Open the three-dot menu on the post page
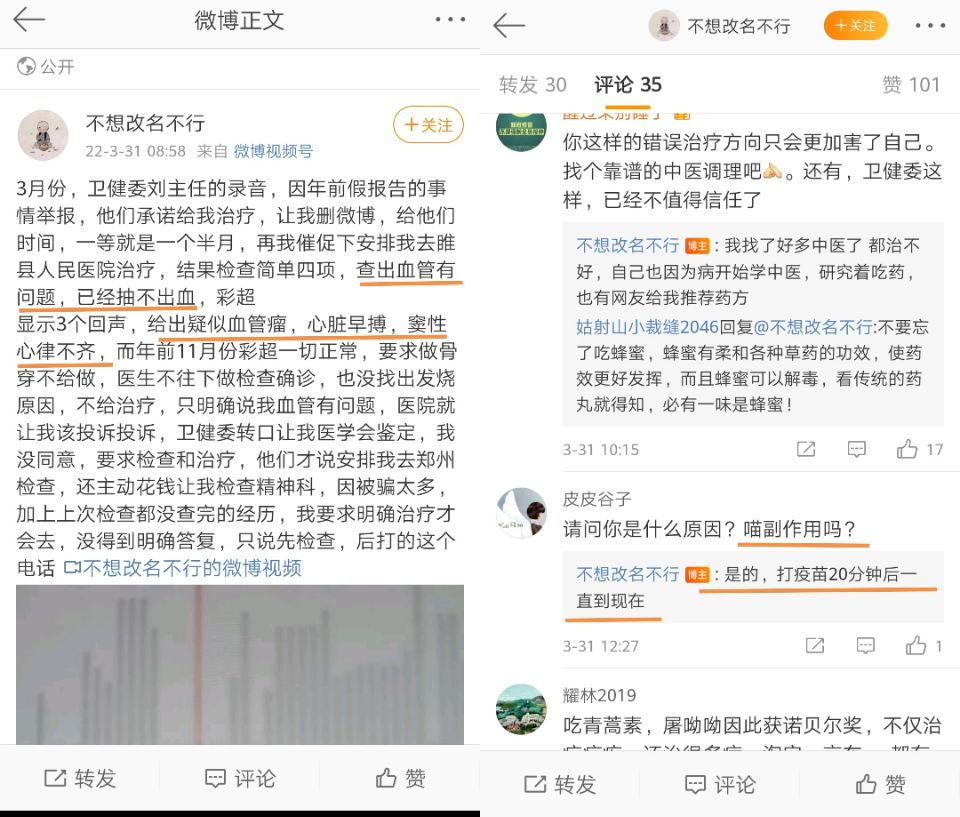Image resolution: width=960 pixels, height=817 pixels. coord(450,20)
